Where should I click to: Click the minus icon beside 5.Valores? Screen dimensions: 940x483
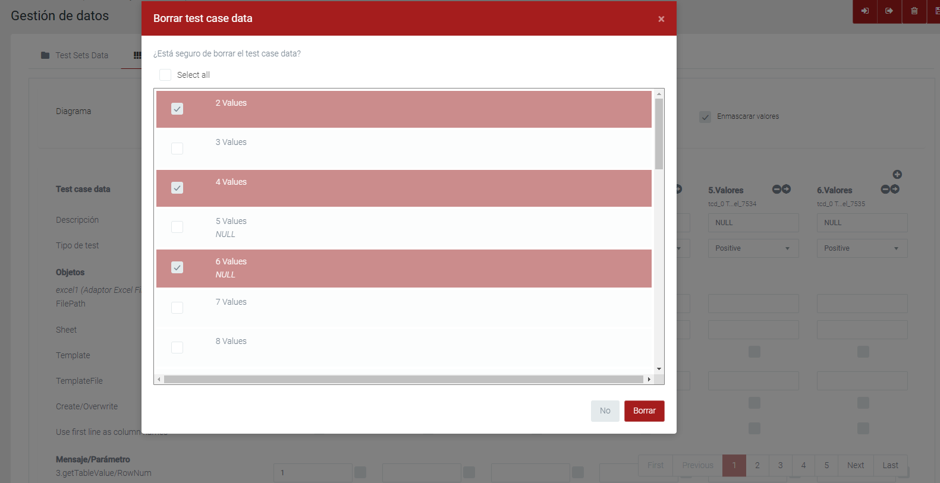pos(777,189)
